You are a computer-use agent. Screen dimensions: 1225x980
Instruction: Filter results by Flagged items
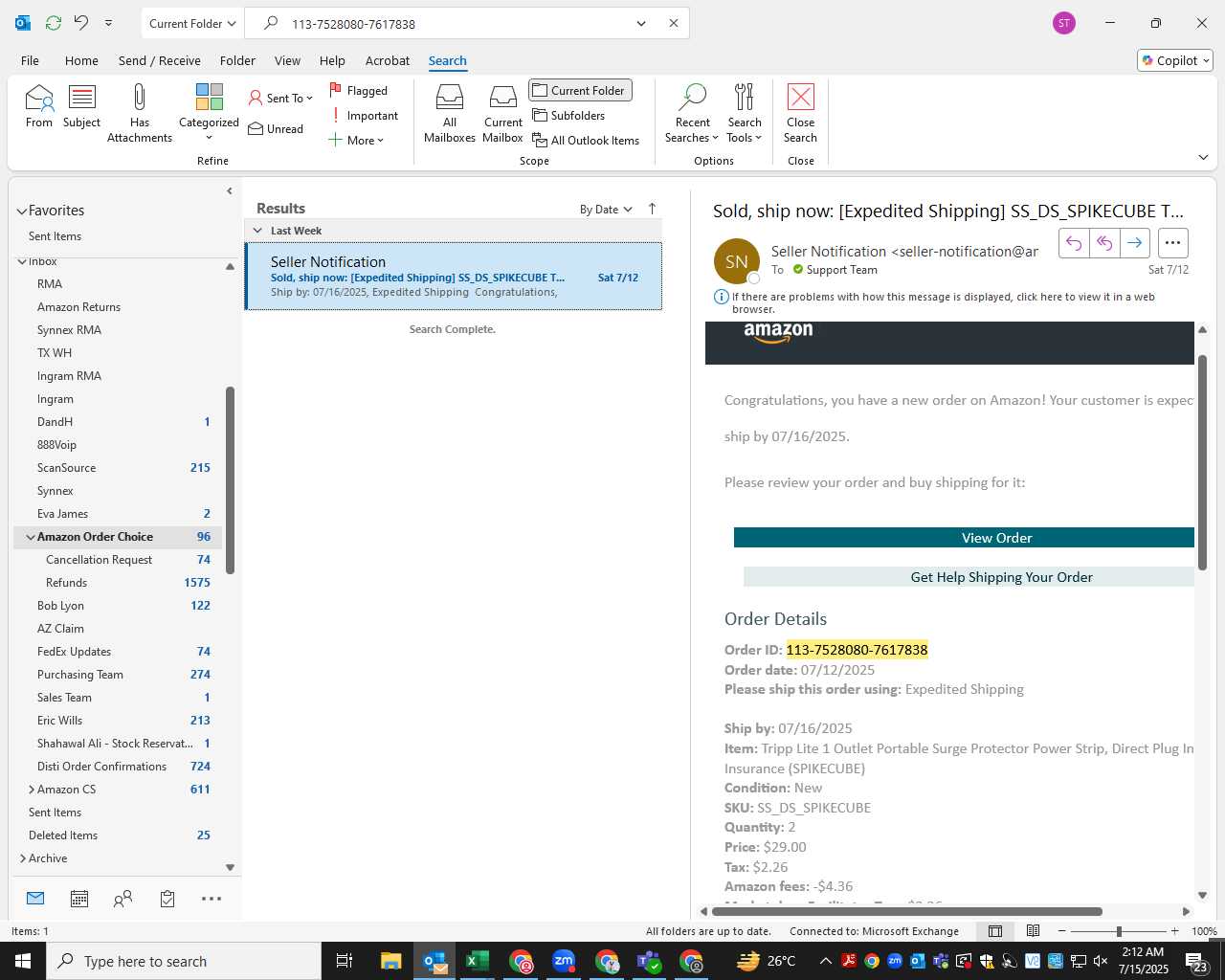pos(358,90)
